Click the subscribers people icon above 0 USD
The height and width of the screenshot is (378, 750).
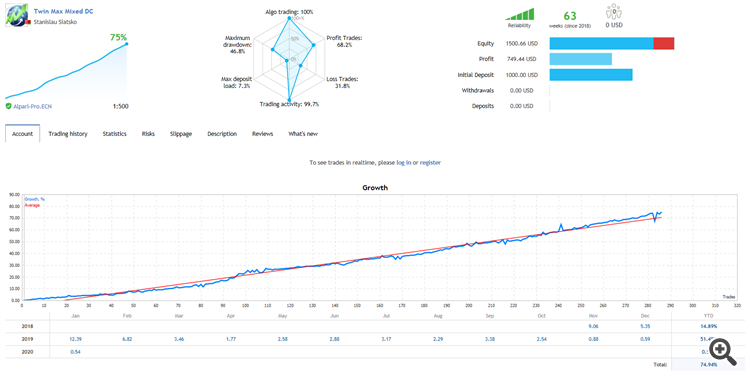tap(614, 11)
